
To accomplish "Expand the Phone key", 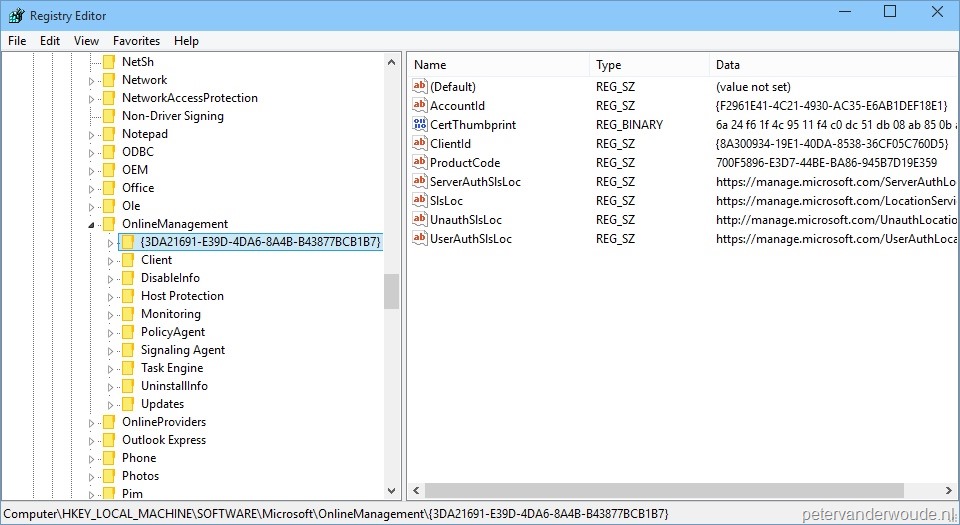I will (91, 459).
